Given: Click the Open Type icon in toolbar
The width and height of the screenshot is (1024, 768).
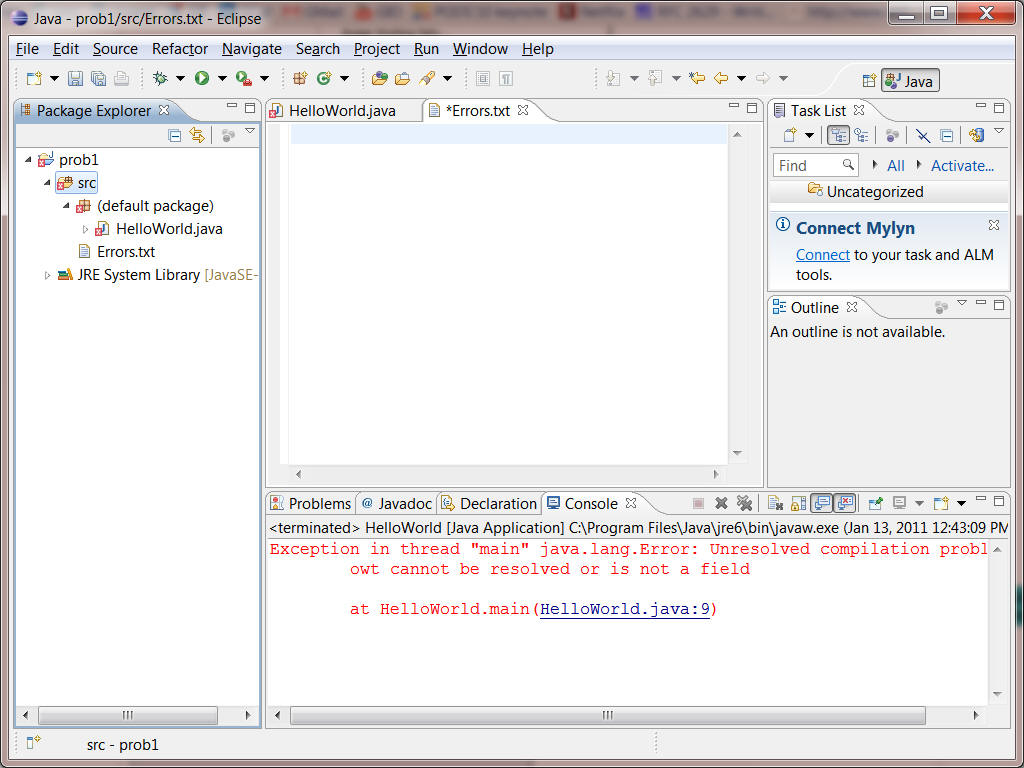Looking at the screenshot, I should coord(379,78).
